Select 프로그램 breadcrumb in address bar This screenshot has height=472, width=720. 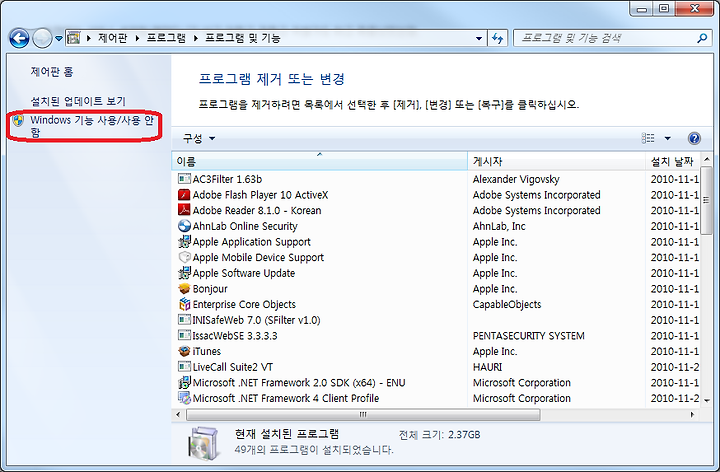coord(166,38)
